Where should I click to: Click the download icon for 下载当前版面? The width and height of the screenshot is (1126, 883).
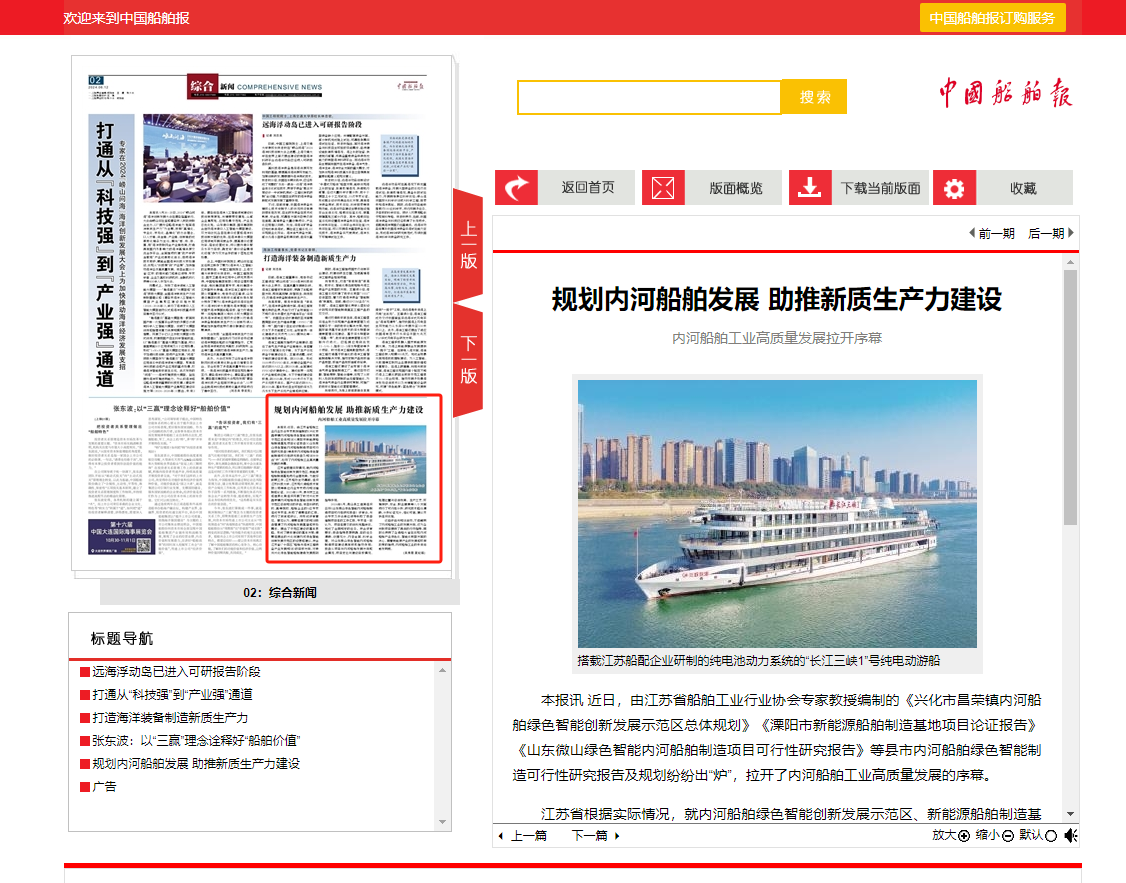(x=811, y=188)
